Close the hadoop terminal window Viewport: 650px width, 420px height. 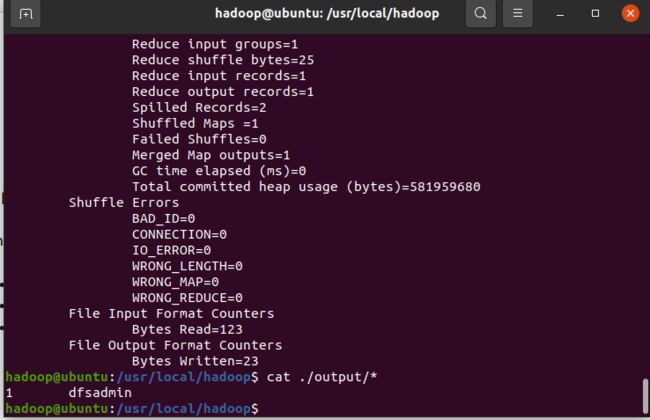tap(630, 13)
